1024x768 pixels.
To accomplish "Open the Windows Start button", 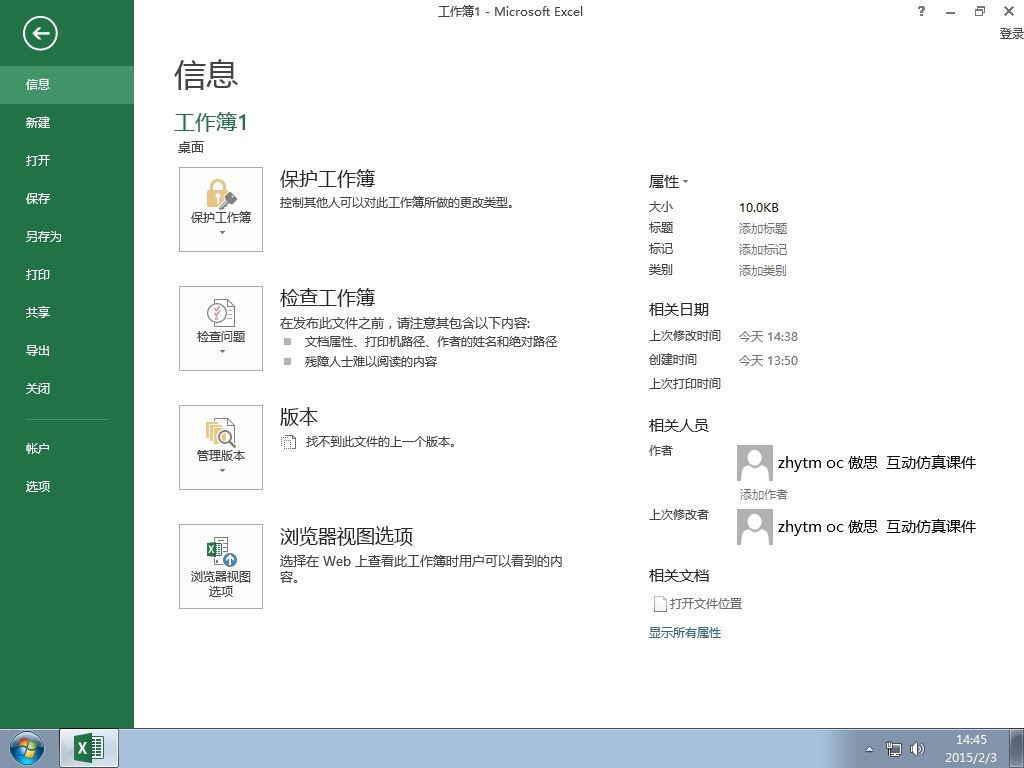I will [26, 748].
